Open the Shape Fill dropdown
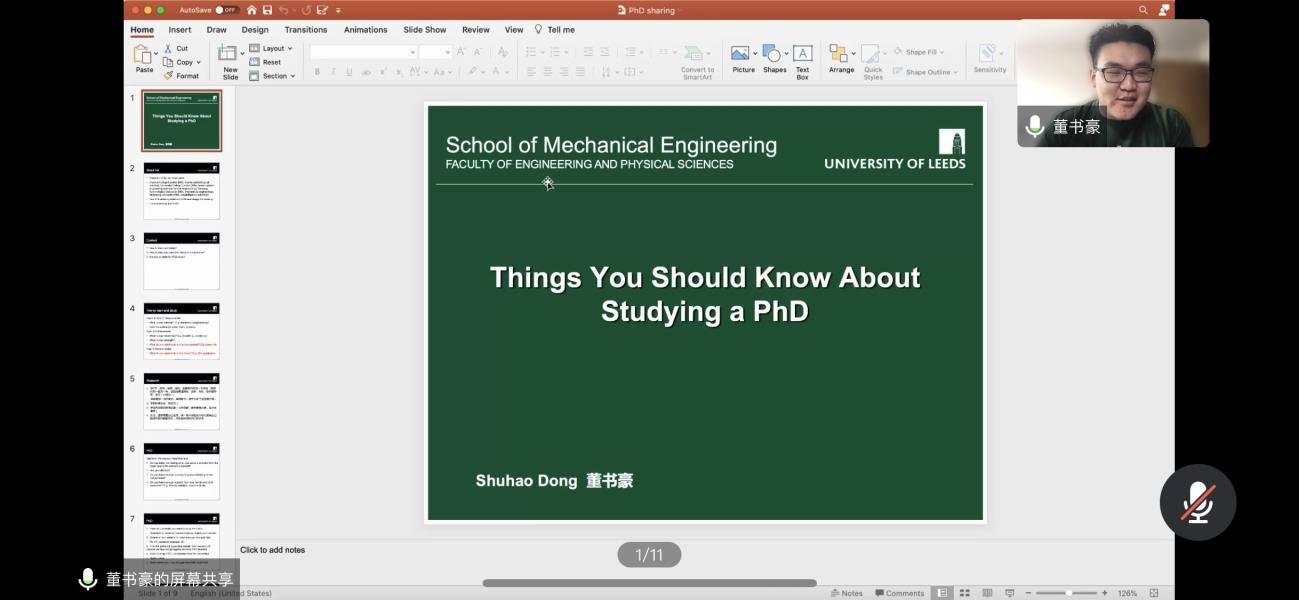Screen dimensions: 1299x600 coord(918,52)
